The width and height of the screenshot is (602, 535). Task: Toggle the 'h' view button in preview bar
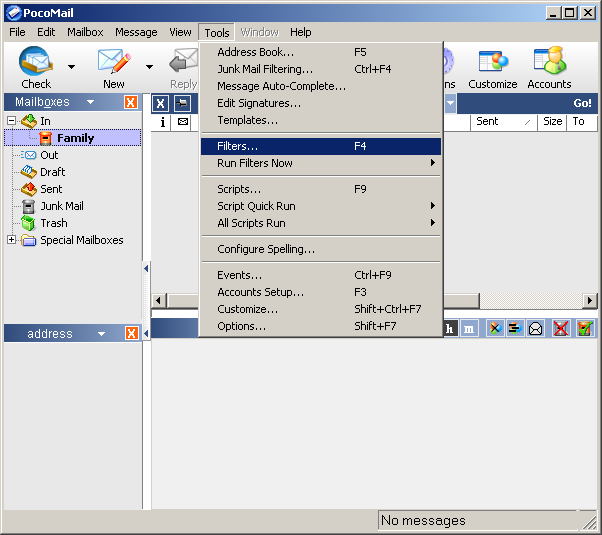click(x=450, y=328)
